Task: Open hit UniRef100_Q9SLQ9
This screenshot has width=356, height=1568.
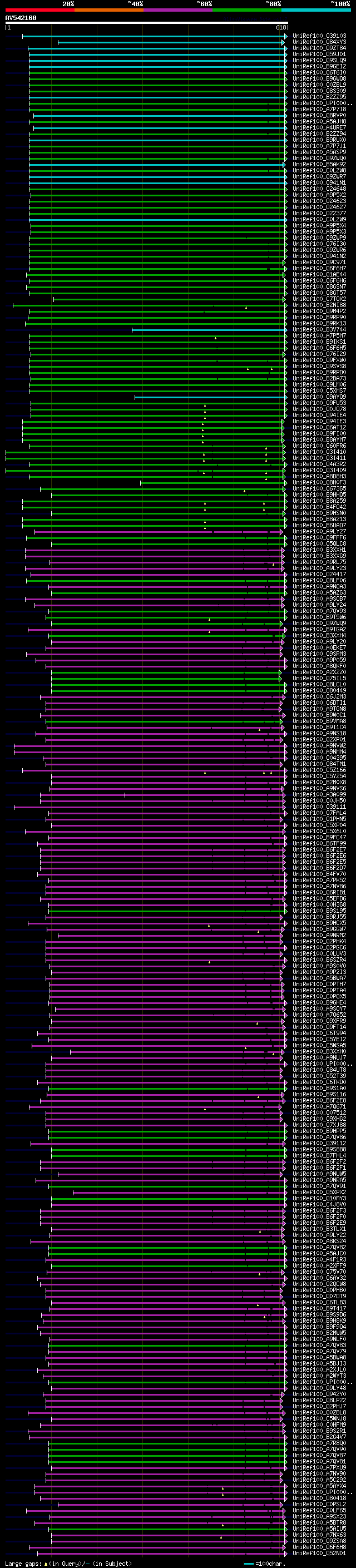Action: [x=319, y=60]
